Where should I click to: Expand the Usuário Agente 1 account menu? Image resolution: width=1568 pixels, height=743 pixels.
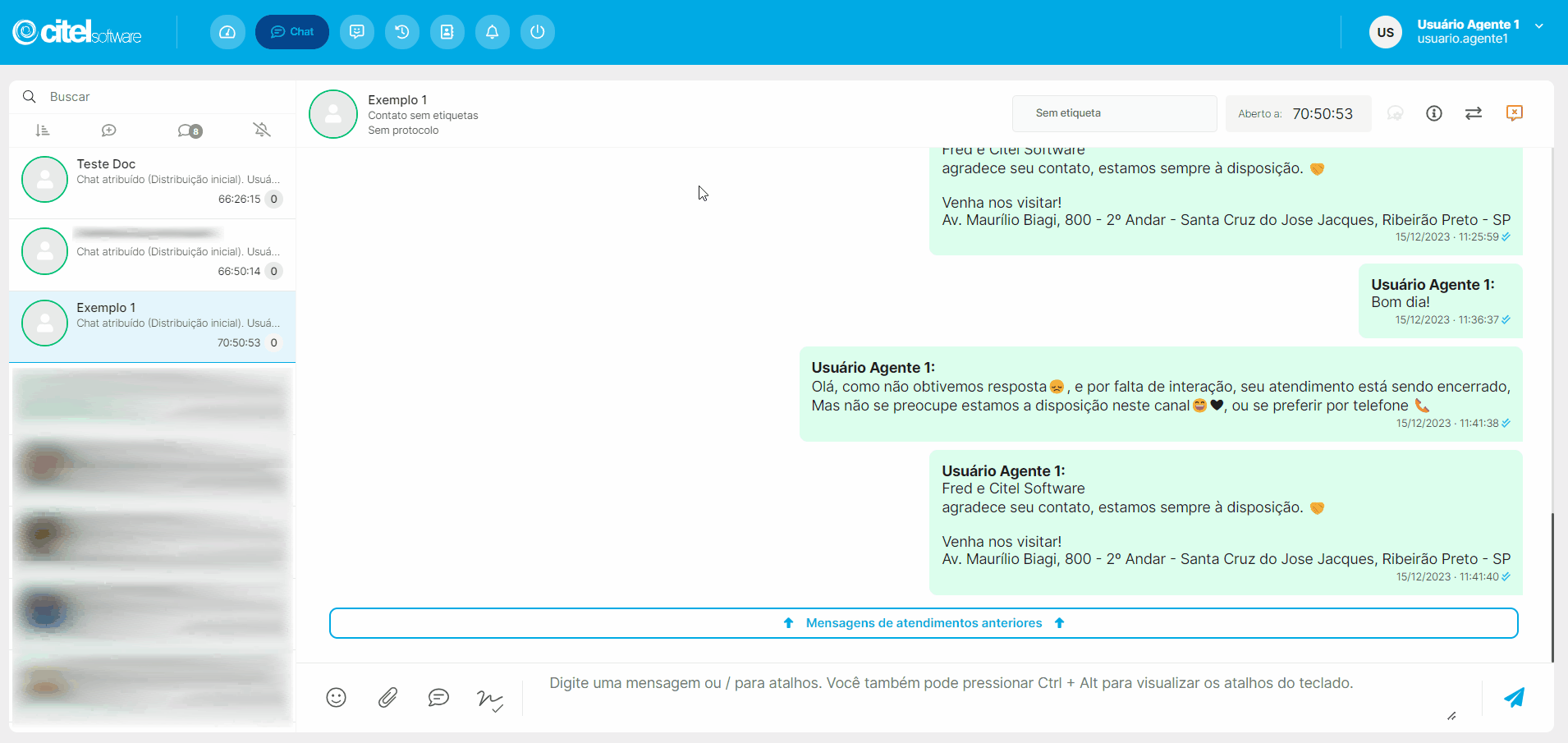(1539, 25)
